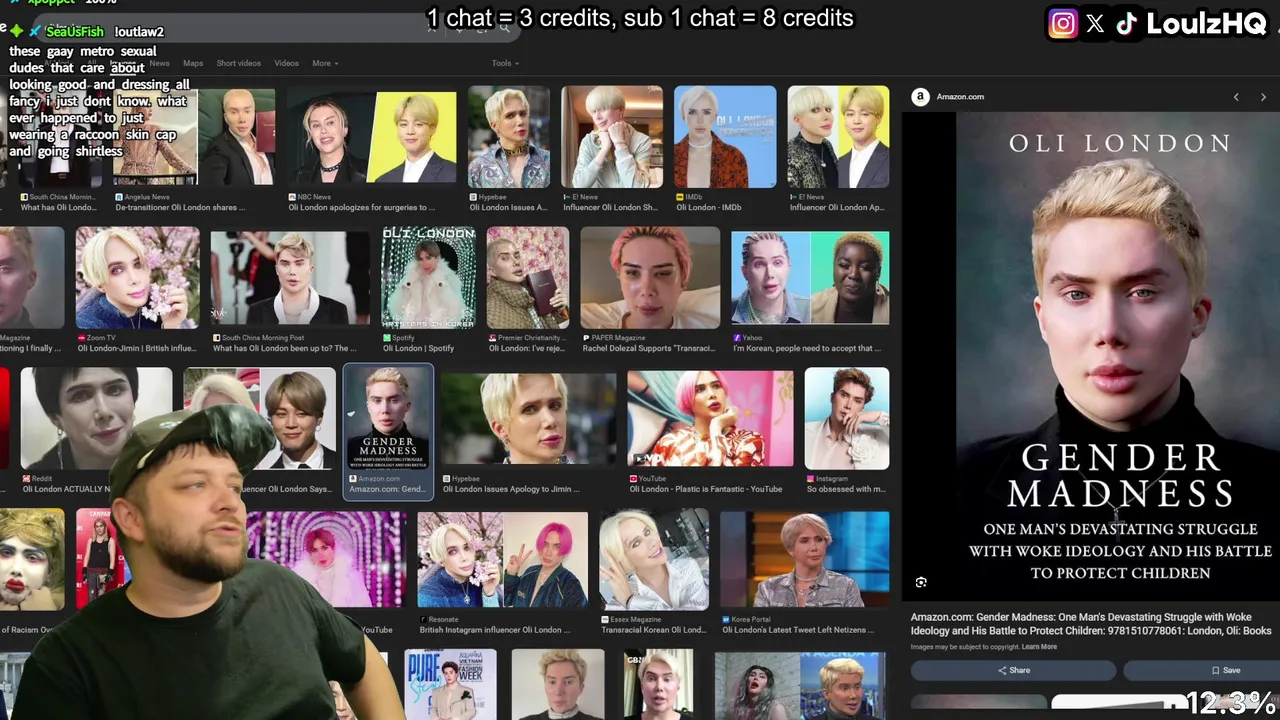The width and height of the screenshot is (1280, 720).
Task: Open the Learn More copyright link
Action: 1039,647
